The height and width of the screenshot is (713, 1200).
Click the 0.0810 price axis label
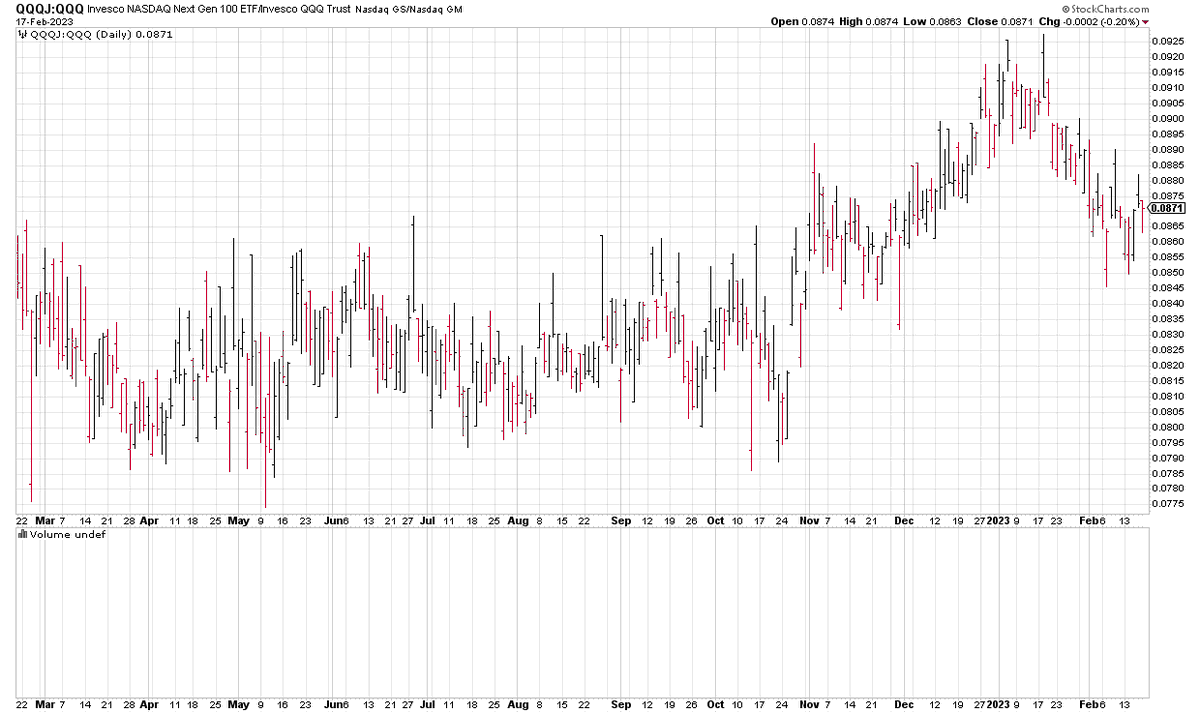1168,397
